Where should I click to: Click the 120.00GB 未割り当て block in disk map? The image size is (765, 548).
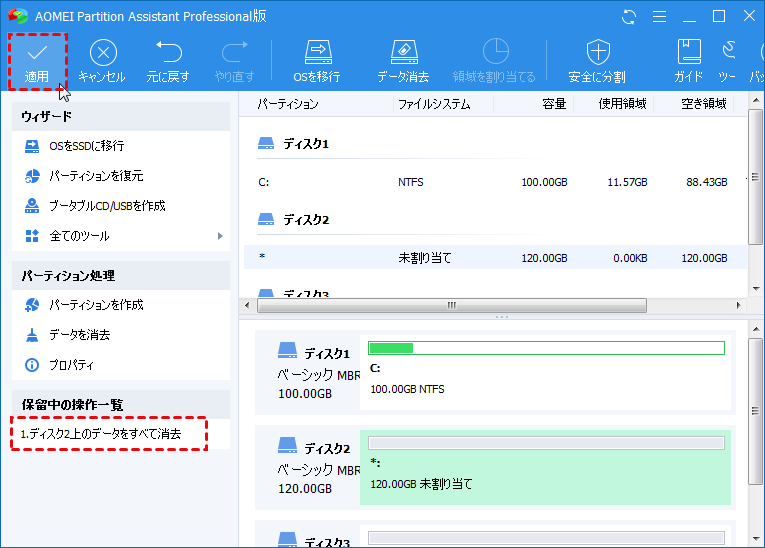545,467
